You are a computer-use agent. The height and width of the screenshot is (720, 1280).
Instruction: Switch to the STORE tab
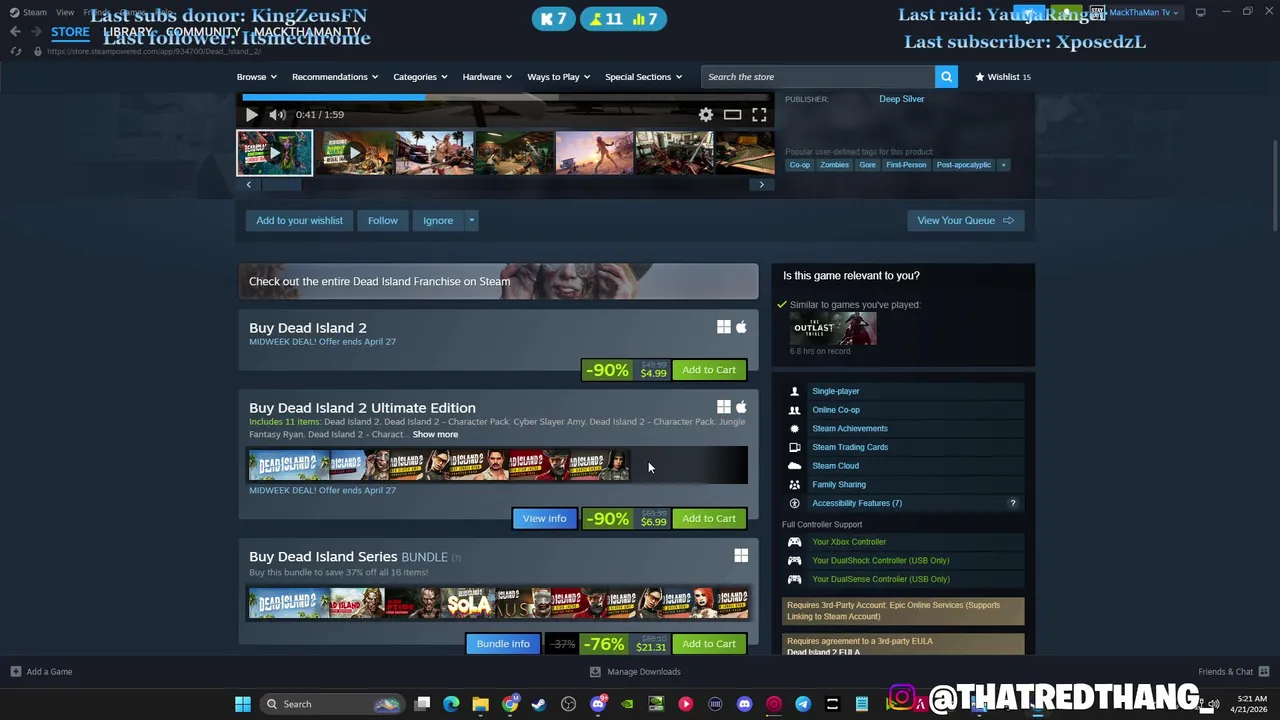coord(70,32)
